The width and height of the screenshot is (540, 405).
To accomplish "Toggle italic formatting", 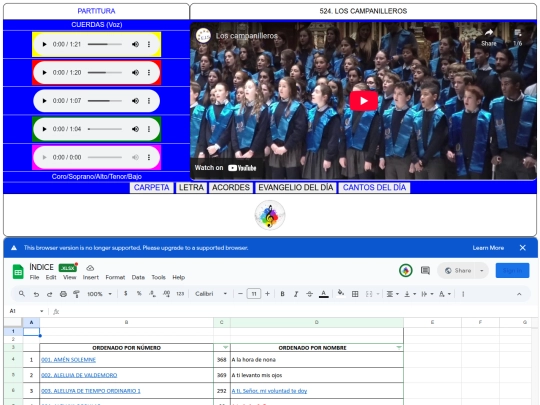I will pos(296,294).
